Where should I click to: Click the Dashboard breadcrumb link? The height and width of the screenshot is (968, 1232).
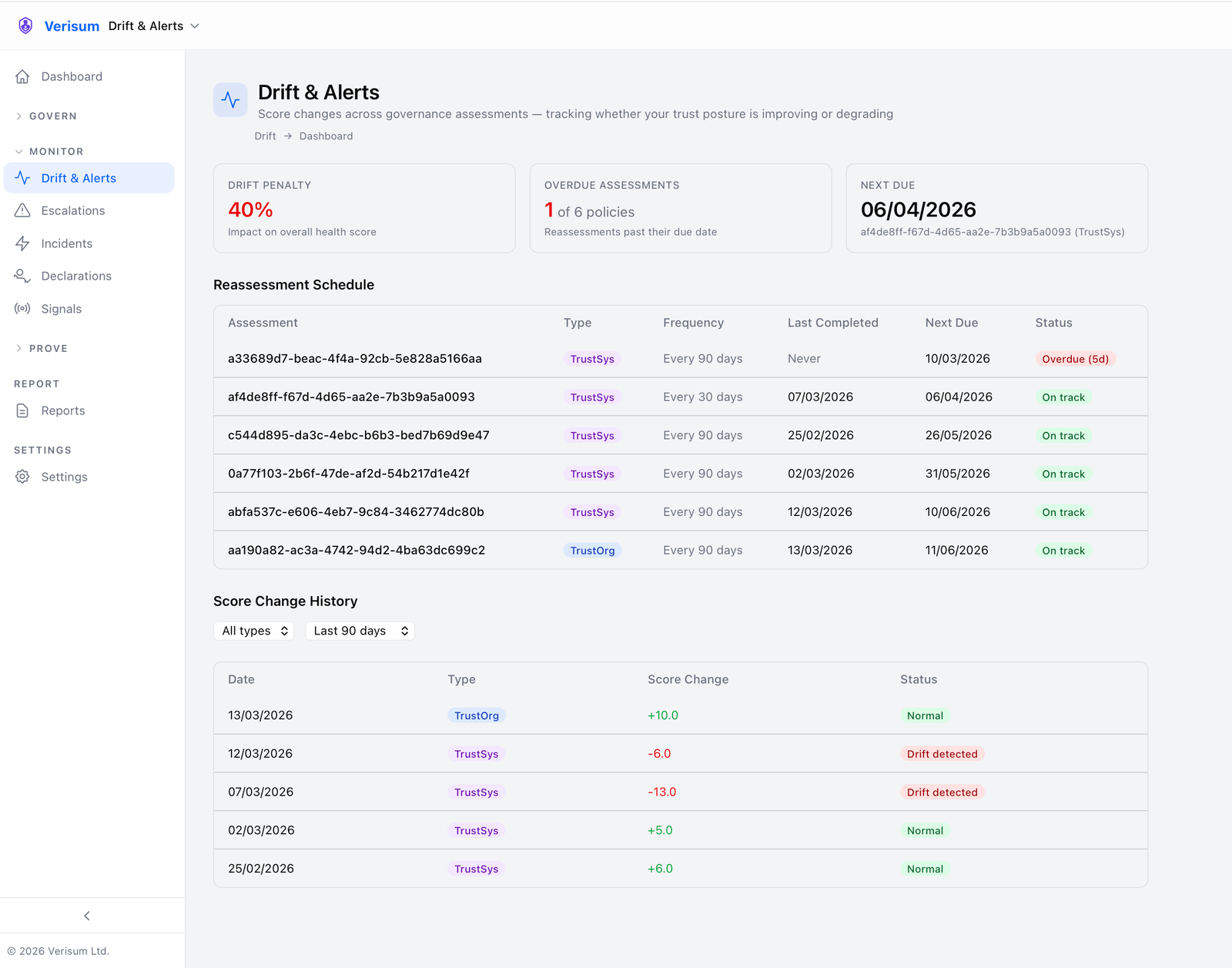[326, 136]
